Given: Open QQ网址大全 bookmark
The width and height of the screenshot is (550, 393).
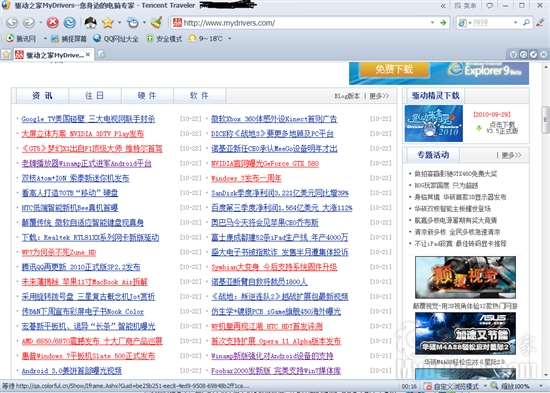Looking at the screenshot, I should (116, 39).
